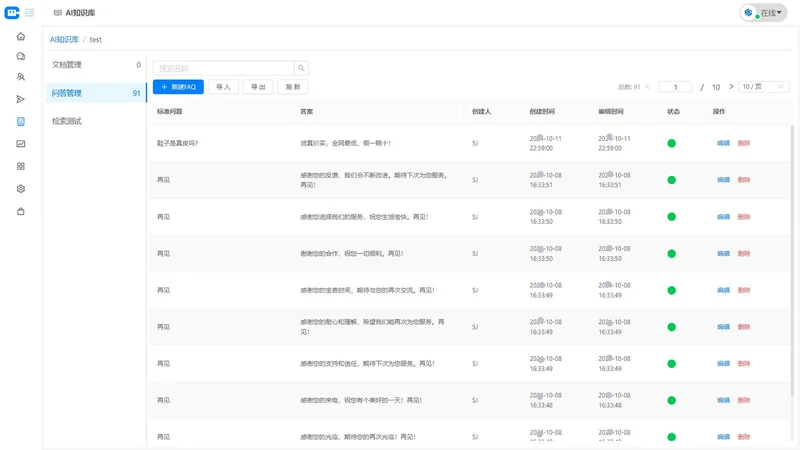Edit the row answering 谢谢您的合作
The image size is (800, 450).
723,254
